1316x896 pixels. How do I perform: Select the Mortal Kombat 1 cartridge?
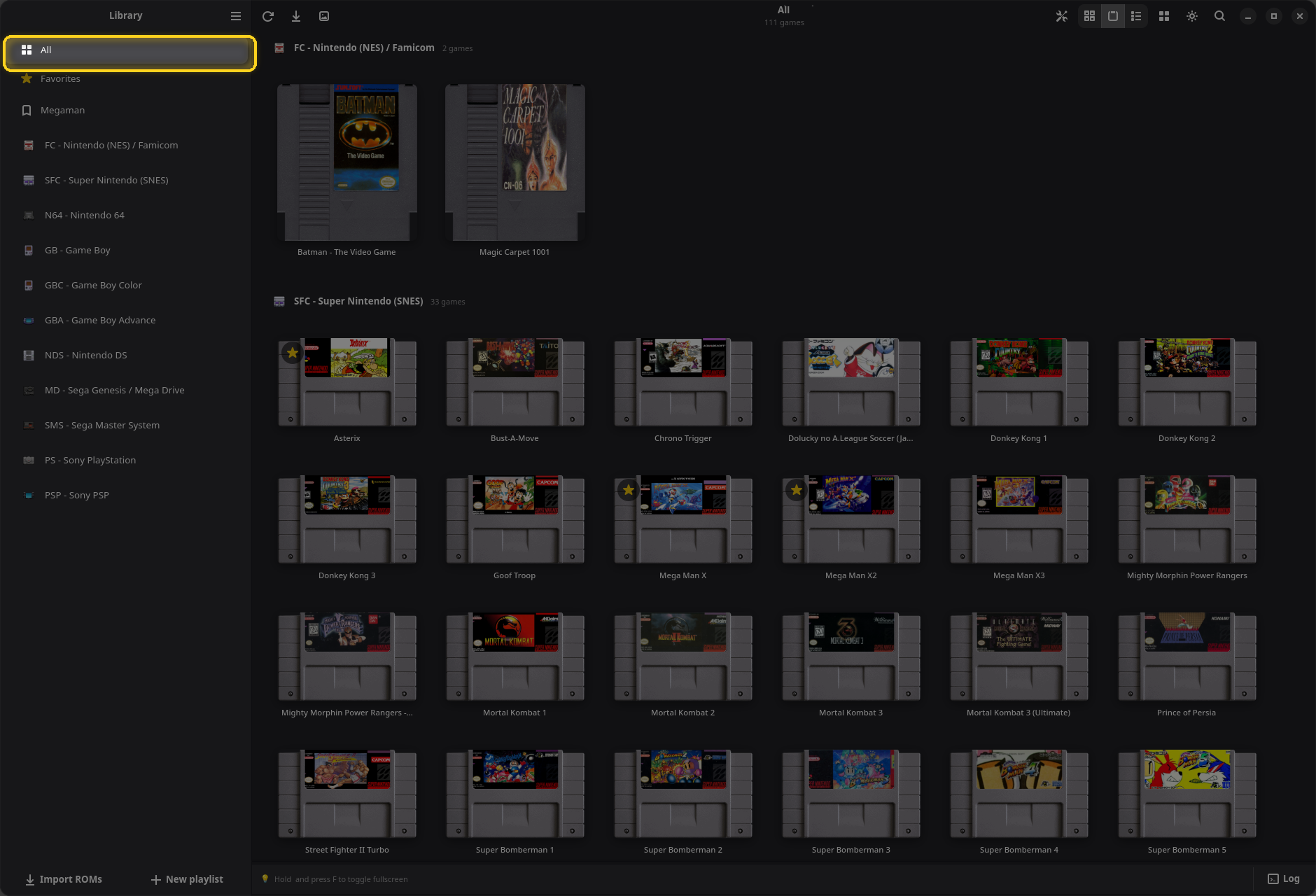pos(515,657)
